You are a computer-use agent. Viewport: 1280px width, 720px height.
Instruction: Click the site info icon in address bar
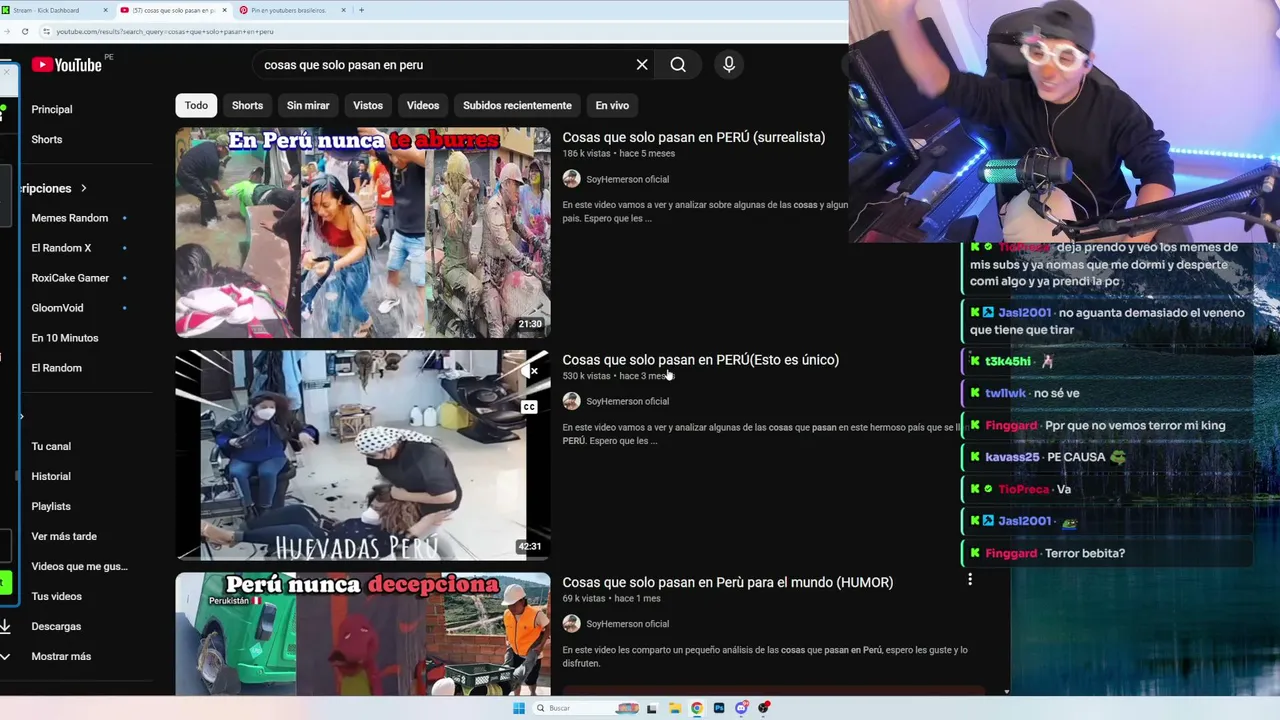(46, 31)
